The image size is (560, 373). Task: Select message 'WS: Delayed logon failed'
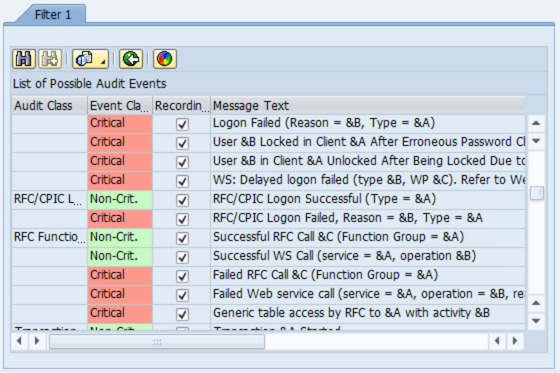pyautogui.click(x=369, y=180)
